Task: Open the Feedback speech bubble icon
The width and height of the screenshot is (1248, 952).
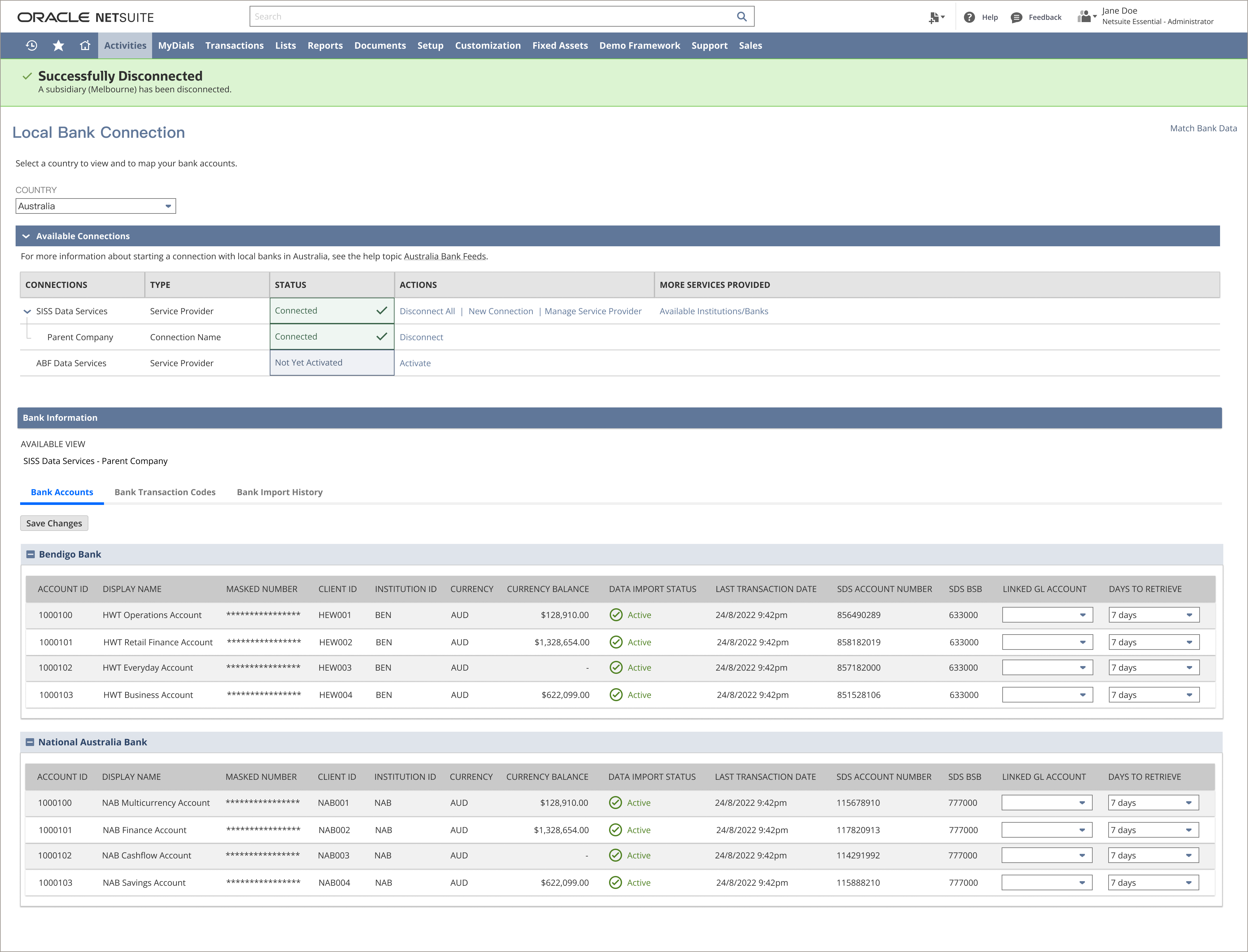Action: pyautogui.click(x=1016, y=18)
